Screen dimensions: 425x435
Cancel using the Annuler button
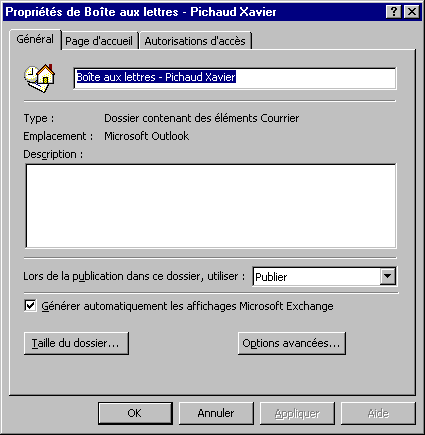(x=216, y=413)
